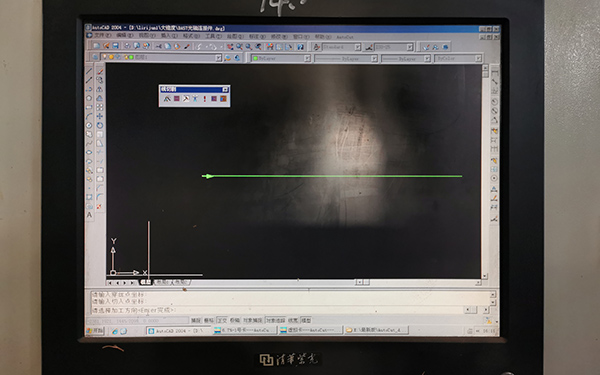Open the AutoCut menu
Viewport: 600px width, 375px height.
click(x=345, y=37)
